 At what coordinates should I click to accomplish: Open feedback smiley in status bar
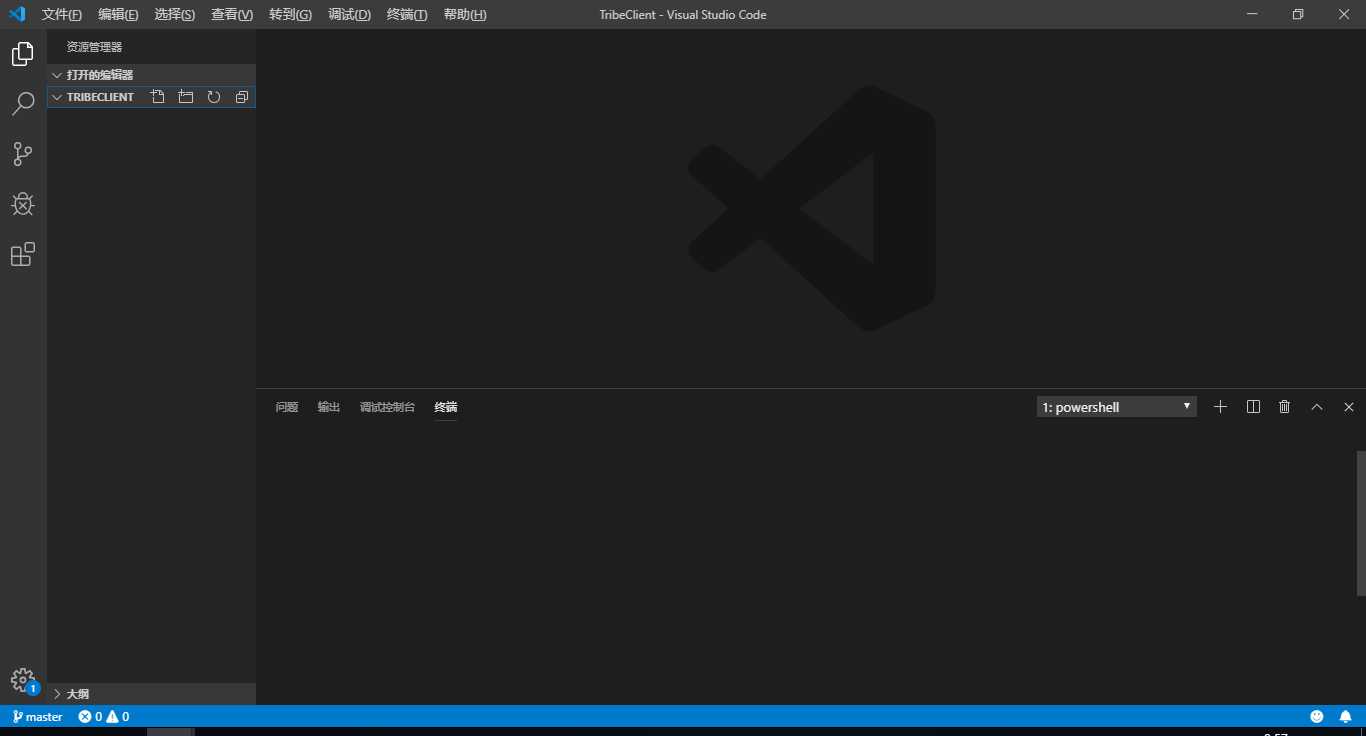click(1317, 716)
